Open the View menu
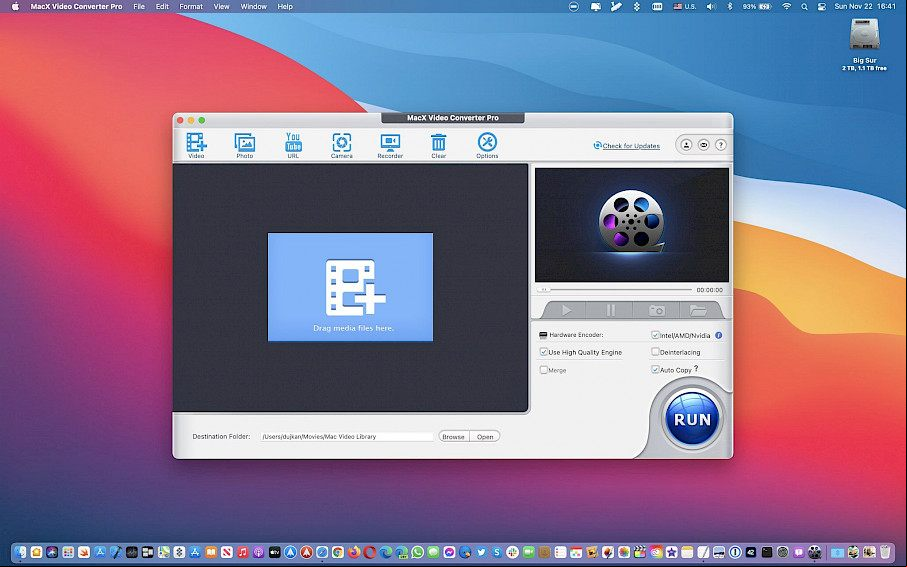Image resolution: width=907 pixels, height=567 pixels. [222, 6]
